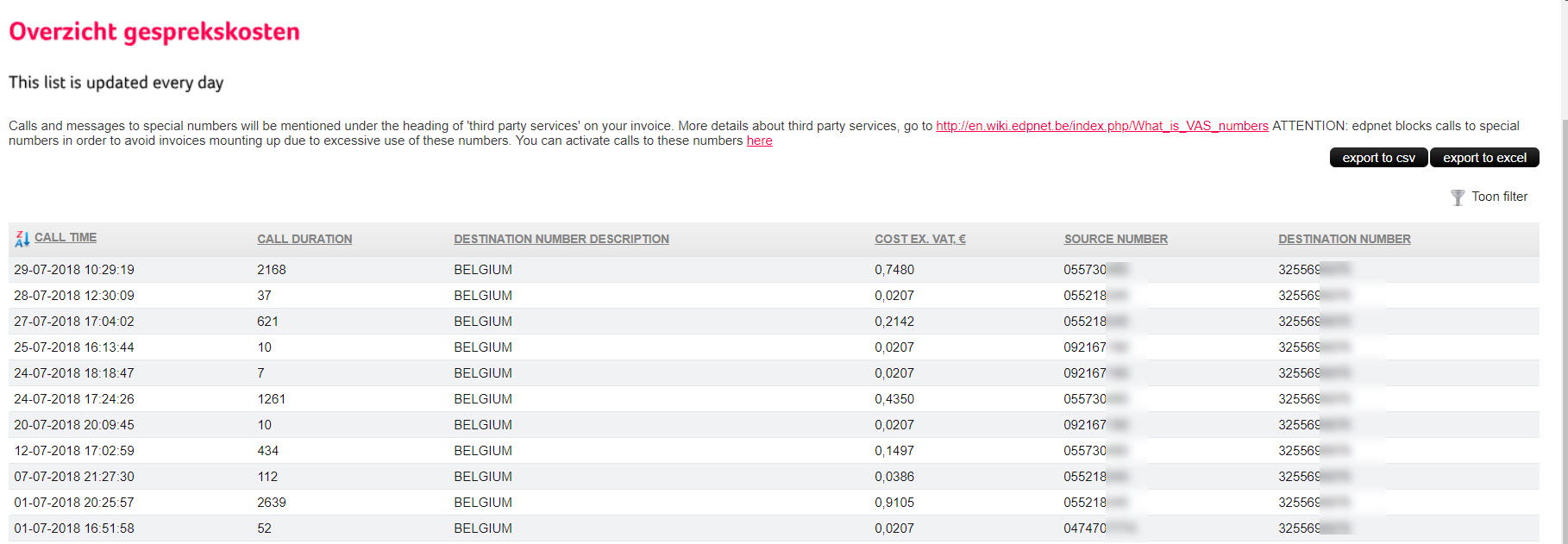Sort the table by Call Time
1568x544 pixels.
pos(66,238)
